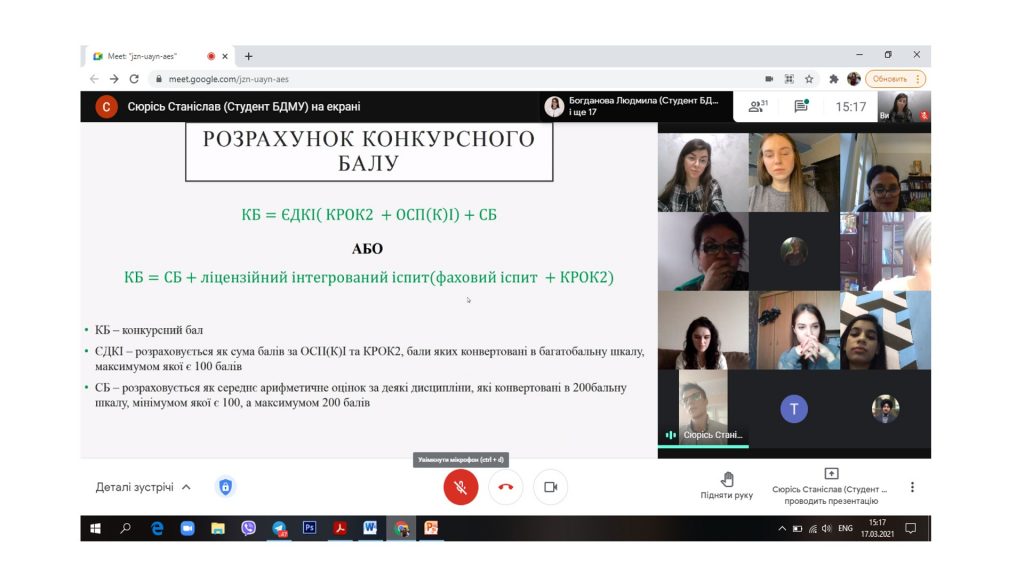
Task: Open the meeting chat panel
Action: [801, 106]
